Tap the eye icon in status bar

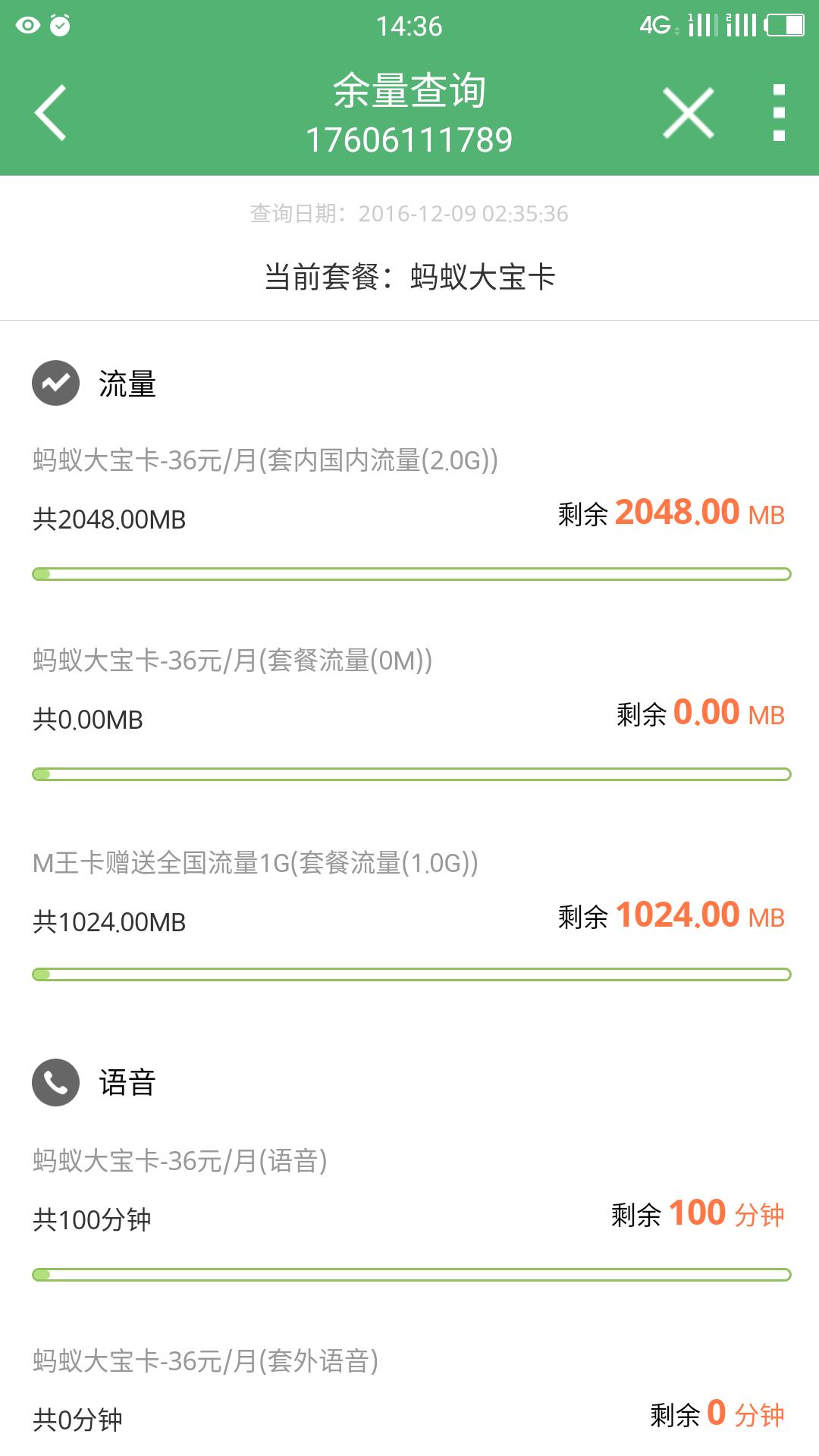(27, 25)
